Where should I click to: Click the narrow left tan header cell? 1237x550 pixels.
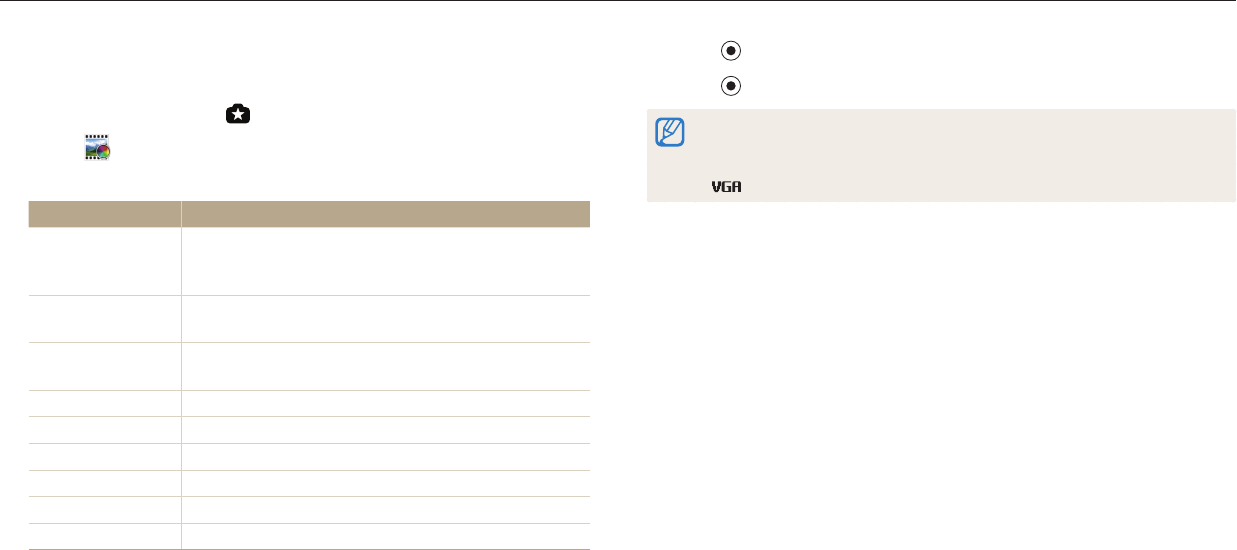[x=104, y=214]
